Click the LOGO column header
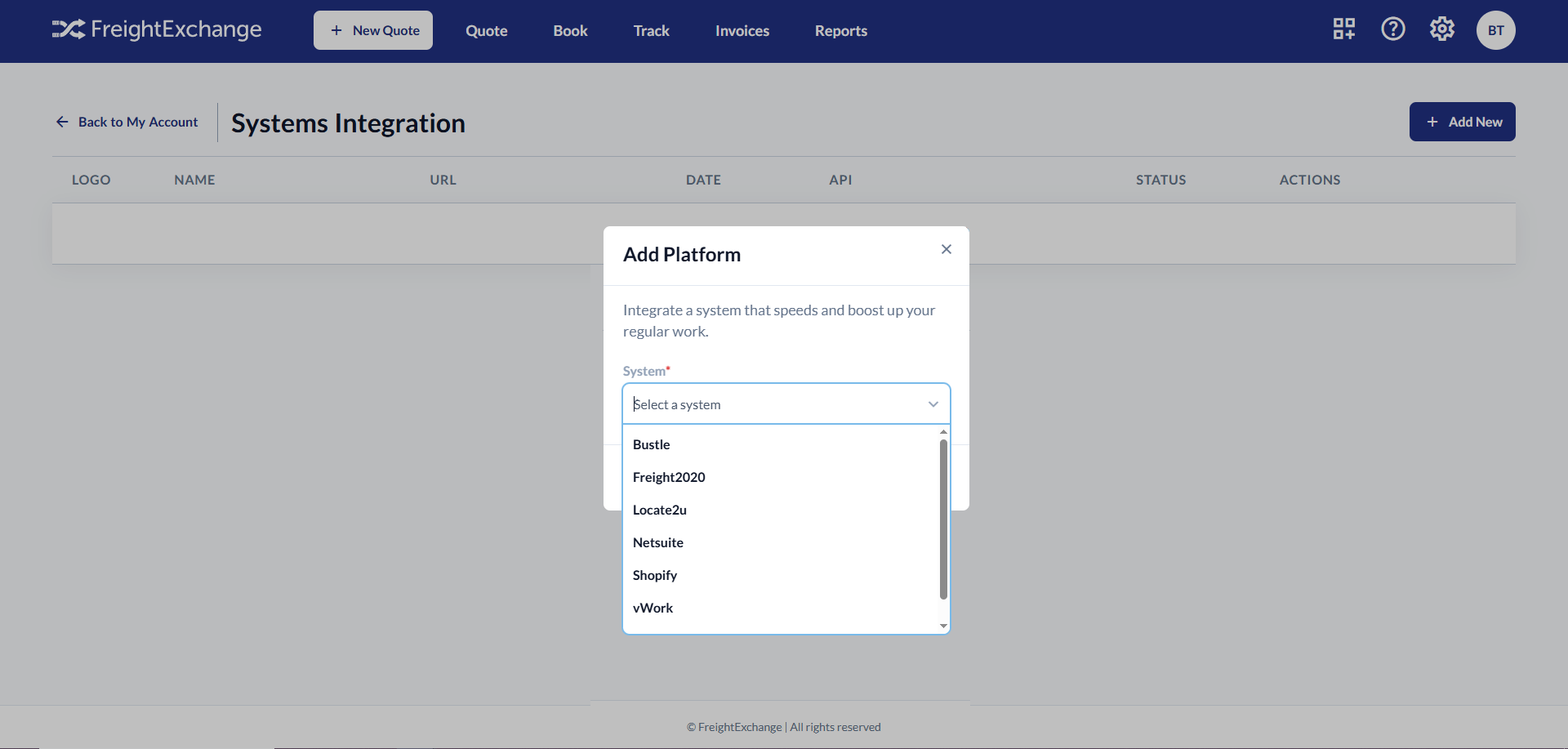1568x749 pixels. pyautogui.click(x=91, y=180)
